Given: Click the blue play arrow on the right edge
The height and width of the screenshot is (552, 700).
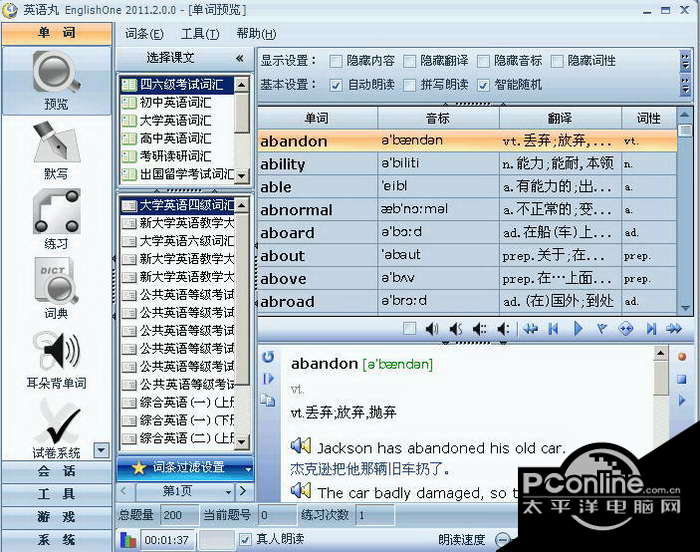Looking at the screenshot, I should tap(682, 400).
